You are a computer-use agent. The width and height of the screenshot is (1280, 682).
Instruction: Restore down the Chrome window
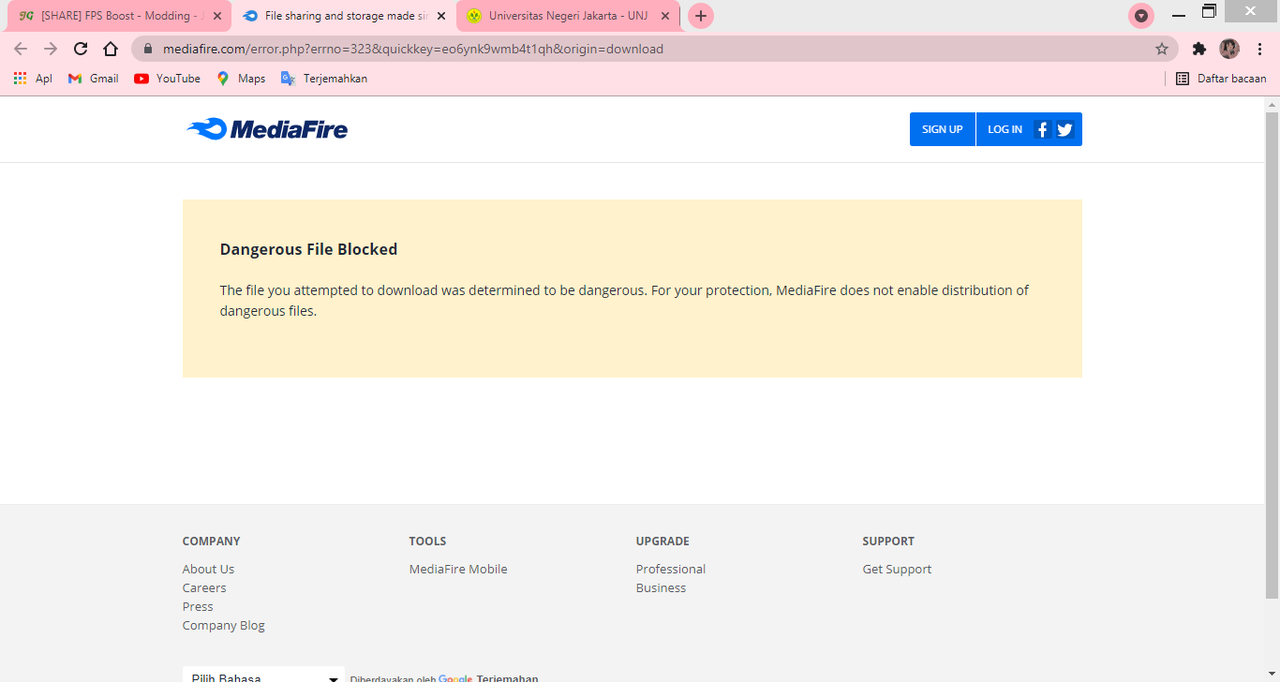click(x=1209, y=12)
